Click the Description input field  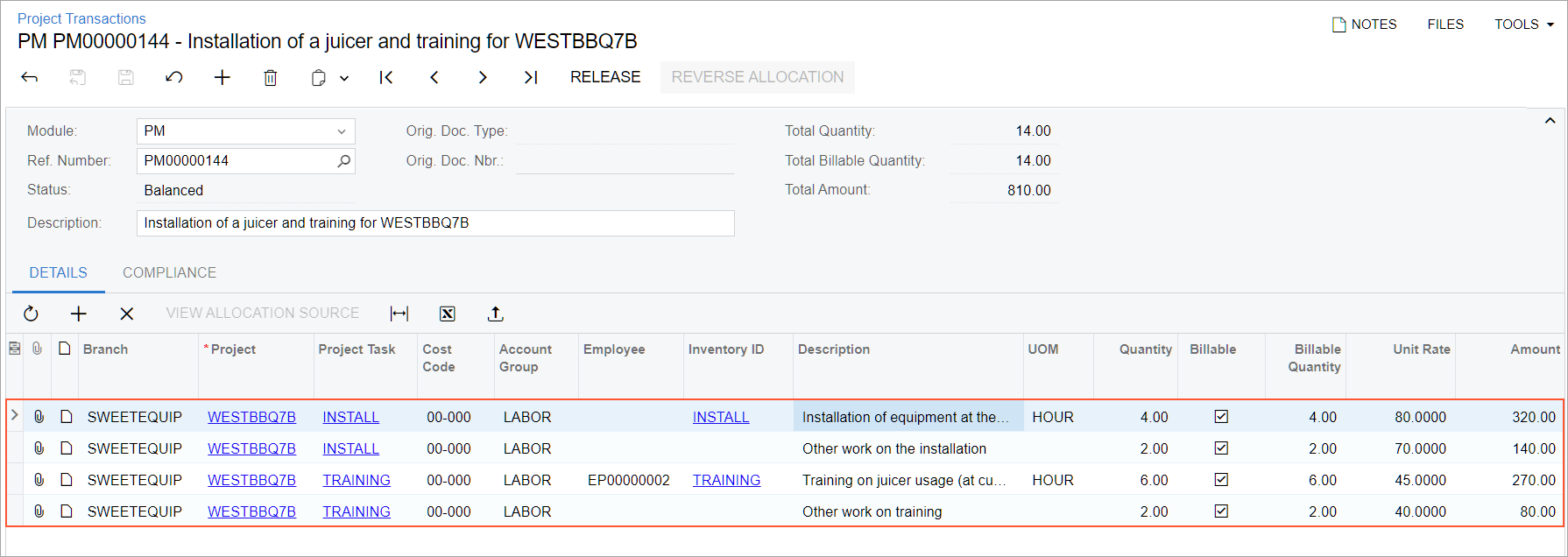pyautogui.click(x=435, y=223)
